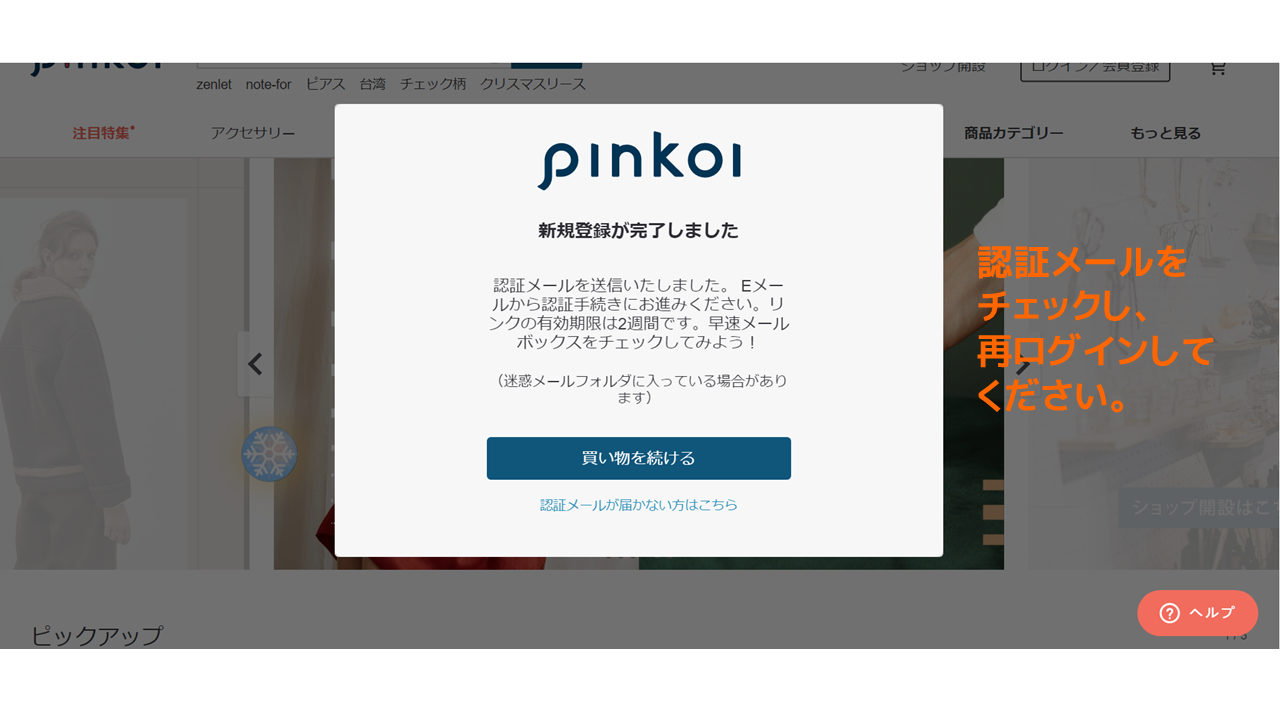Open the アクセサリー menu
The image size is (1280, 720).
(x=253, y=133)
